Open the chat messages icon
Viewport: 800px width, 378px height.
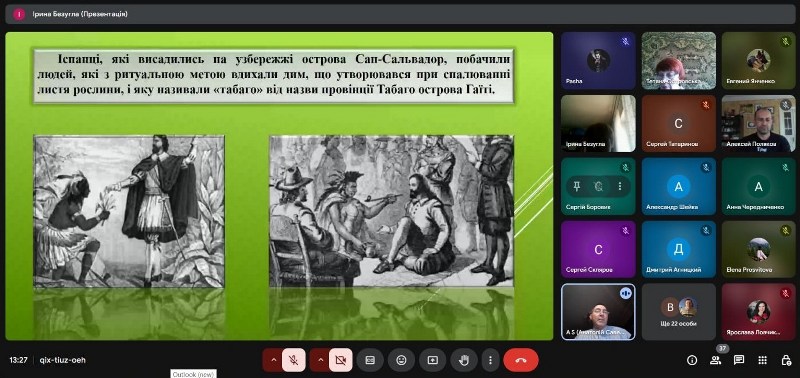point(739,360)
